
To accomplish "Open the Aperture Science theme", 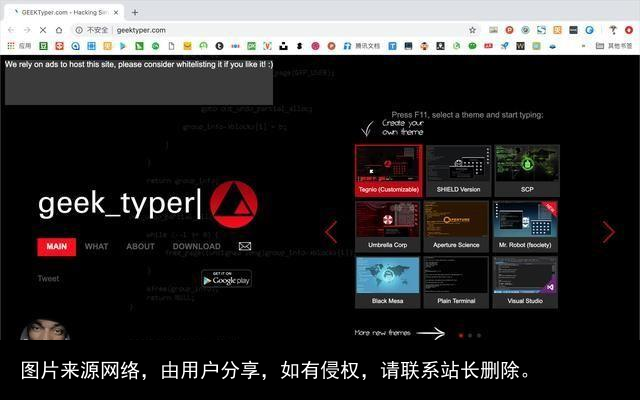I will (456, 227).
